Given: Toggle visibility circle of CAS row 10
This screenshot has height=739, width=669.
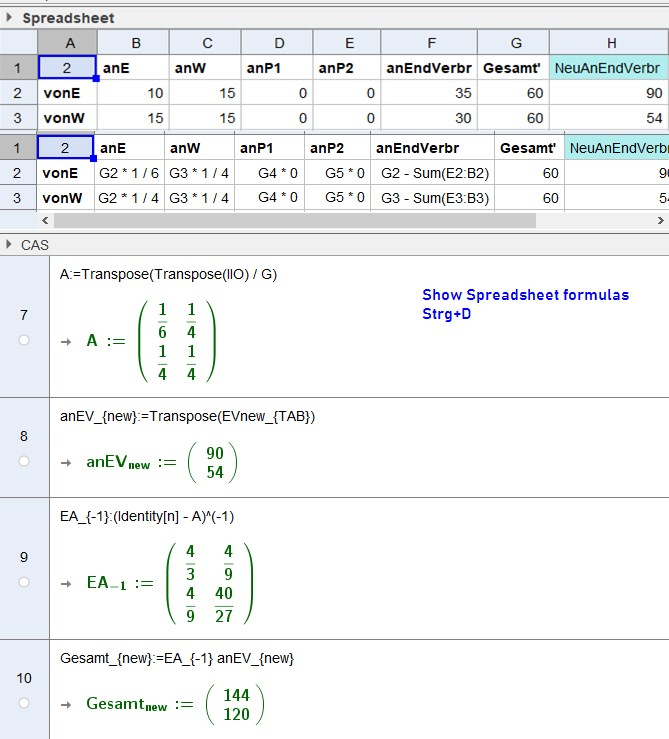Looking at the screenshot, I should [24, 703].
